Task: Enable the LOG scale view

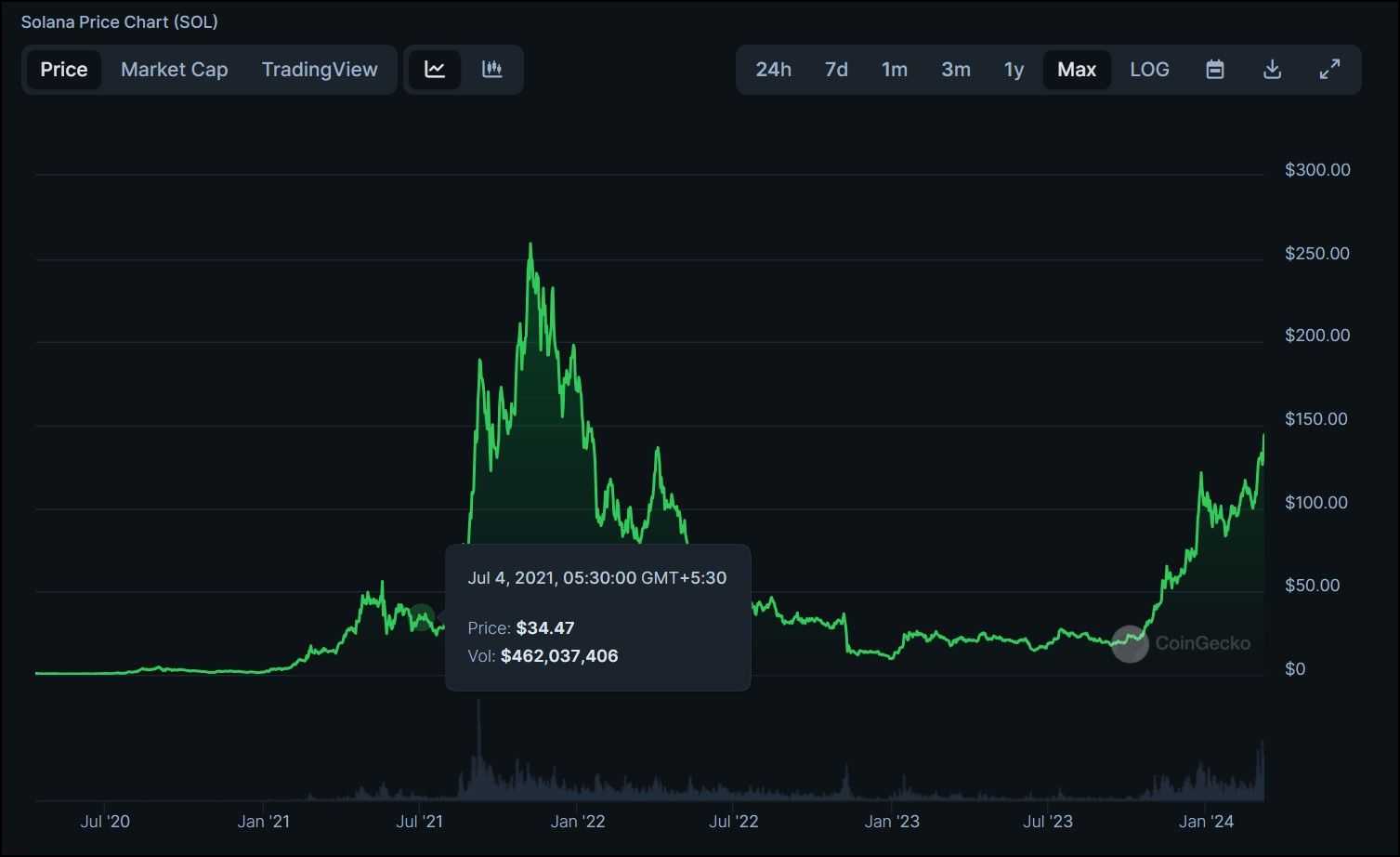Action: pyautogui.click(x=1149, y=69)
